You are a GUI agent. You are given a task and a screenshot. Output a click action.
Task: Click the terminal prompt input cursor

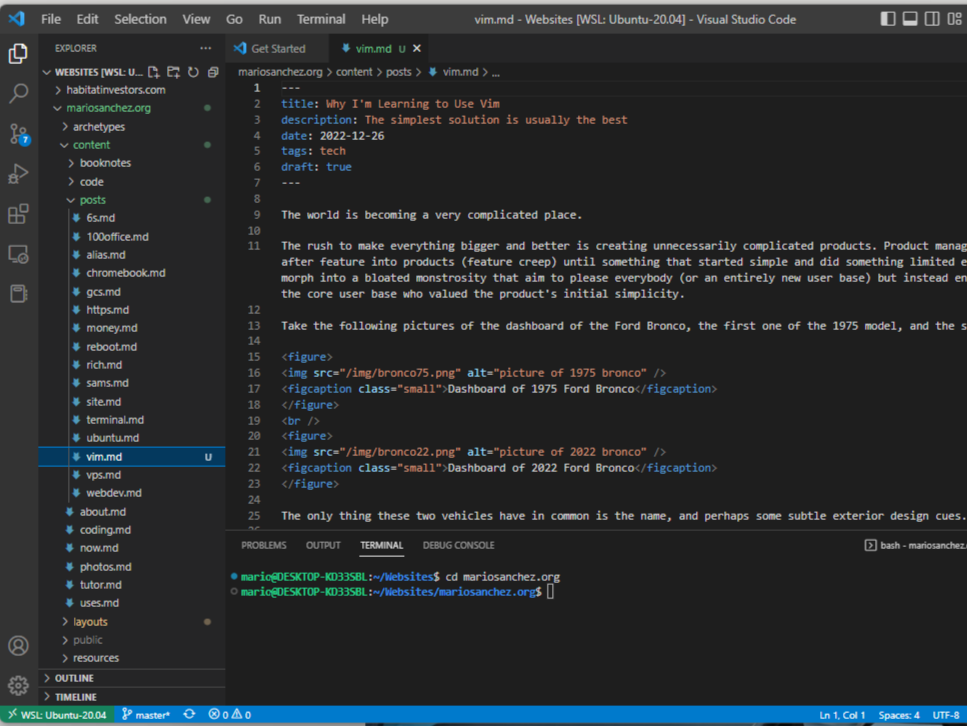(550, 592)
